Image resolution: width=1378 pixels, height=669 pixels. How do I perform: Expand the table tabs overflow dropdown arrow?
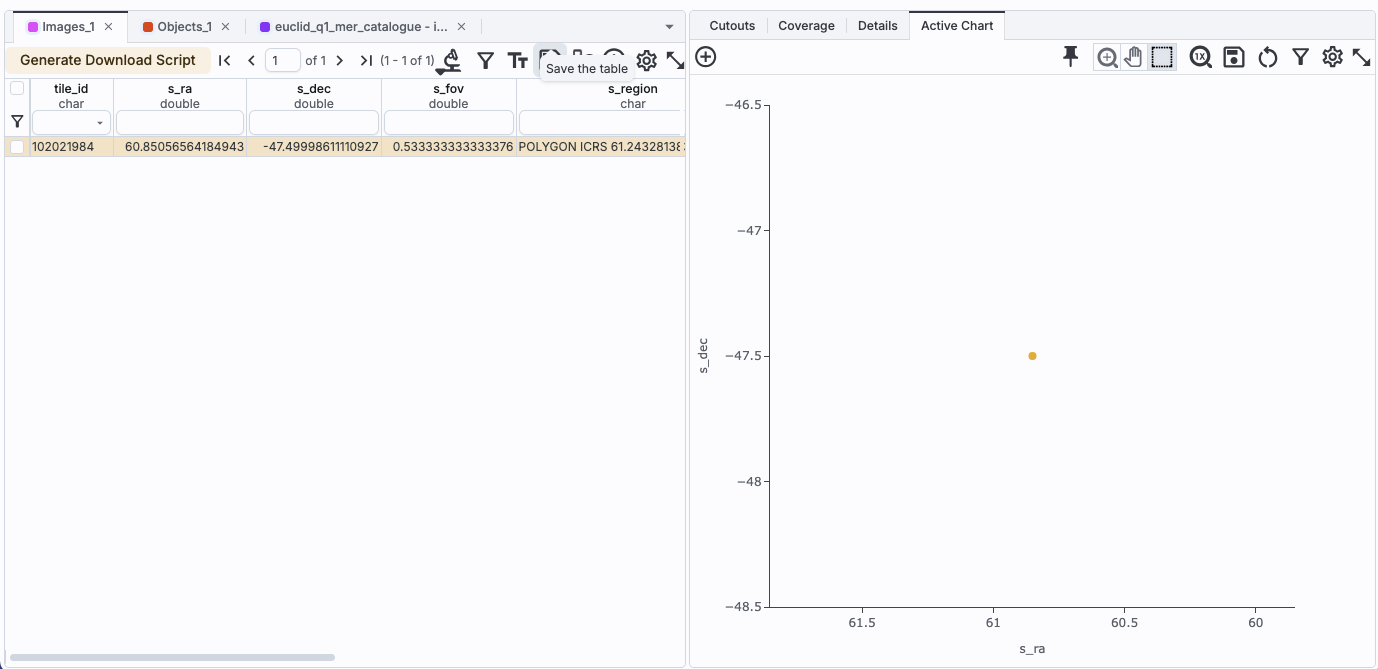click(x=669, y=27)
